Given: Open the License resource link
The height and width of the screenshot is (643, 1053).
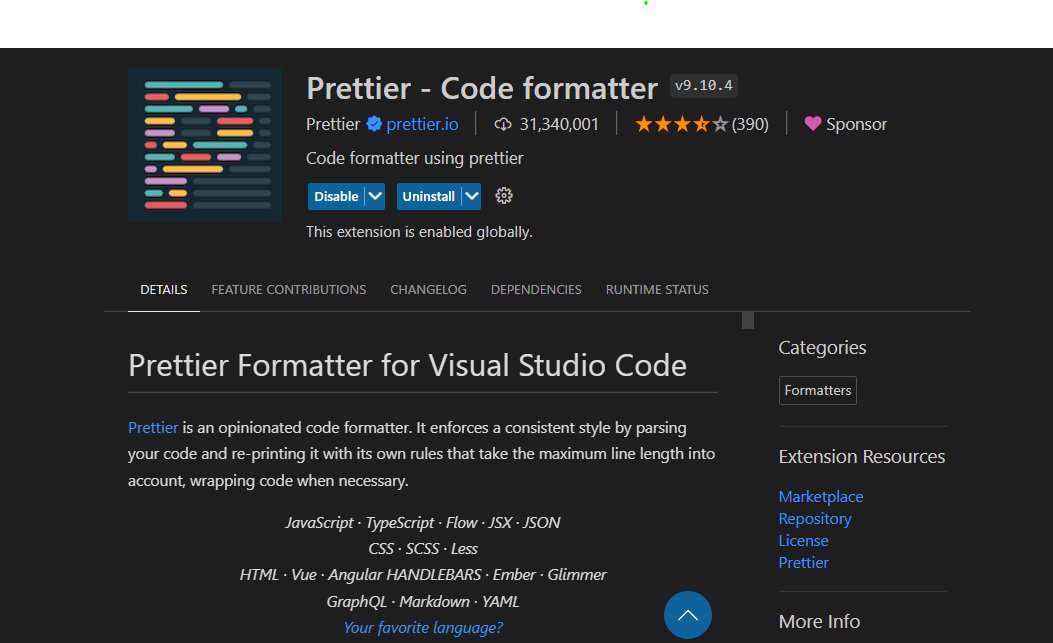Looking at the screenshot, I should (803, 541).
